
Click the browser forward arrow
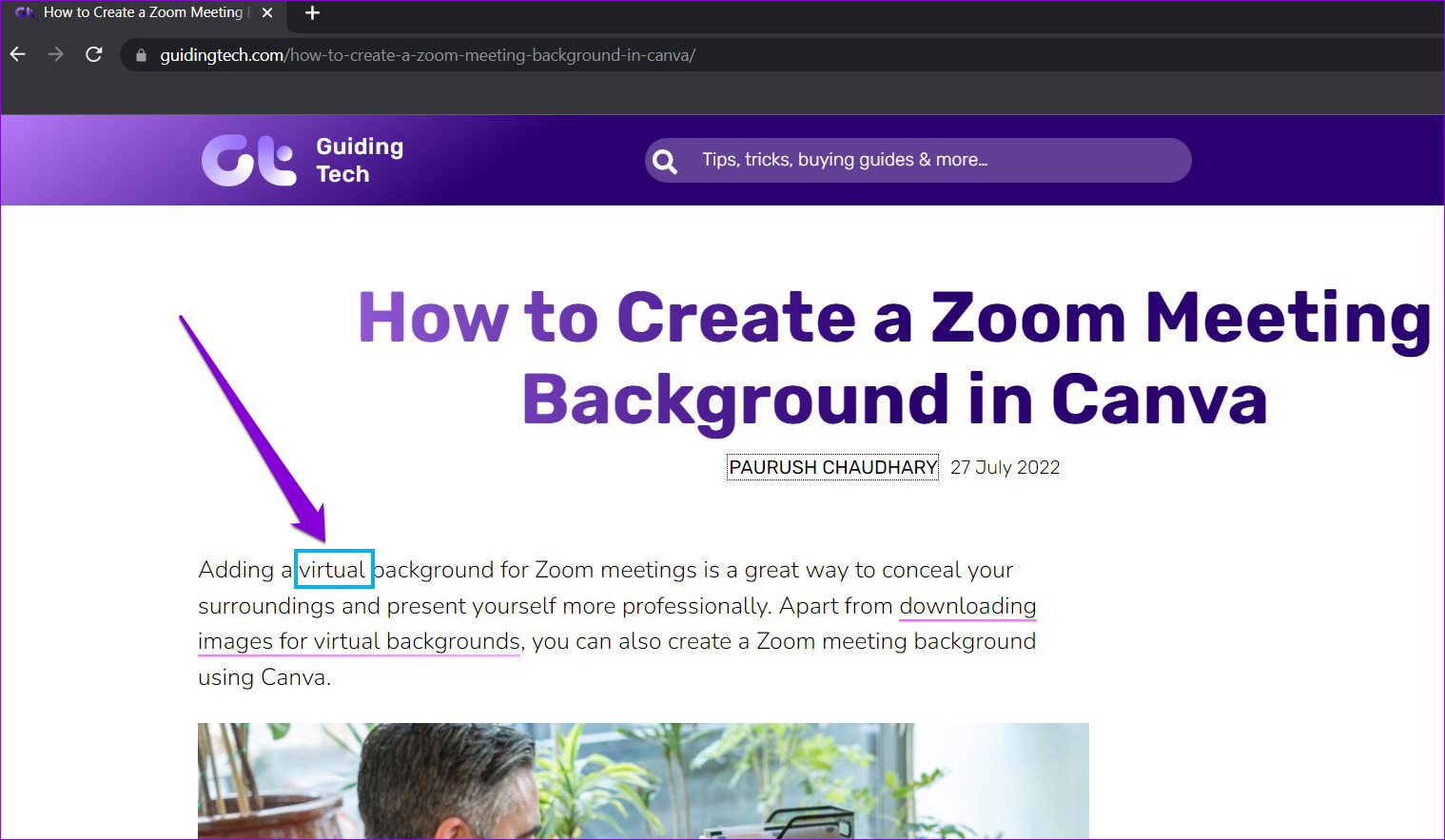[x=56, y=54]
